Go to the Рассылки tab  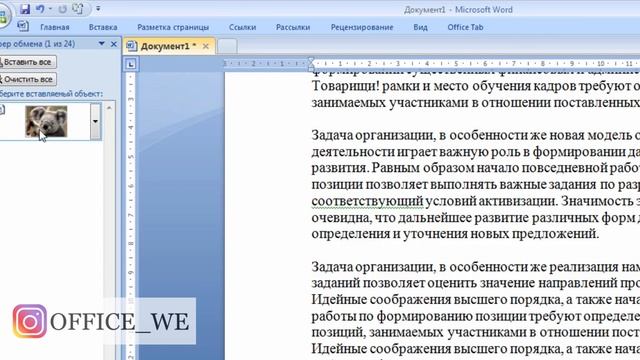pyautogui.click(x=293, y=27)
